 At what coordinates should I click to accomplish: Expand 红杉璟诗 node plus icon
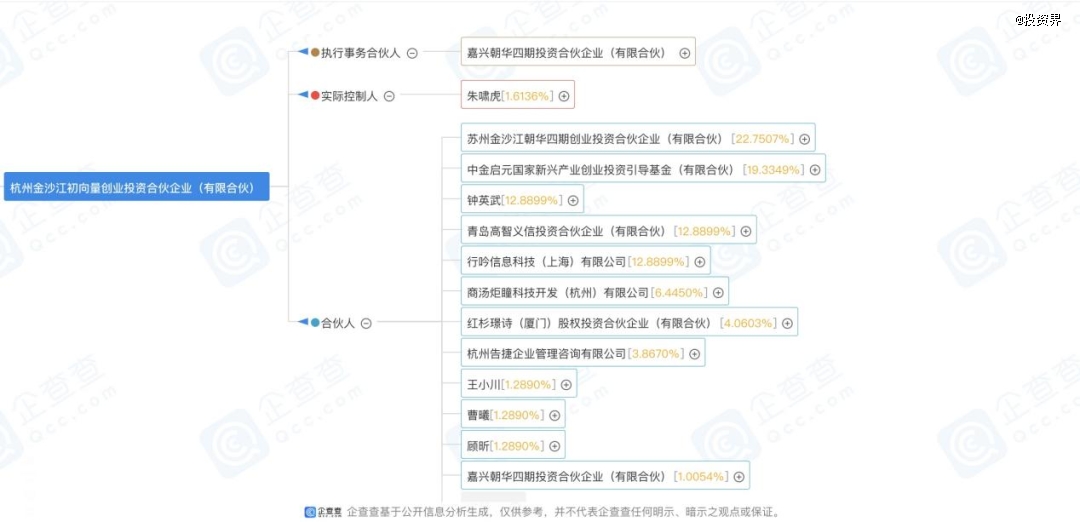coord(787,323)
